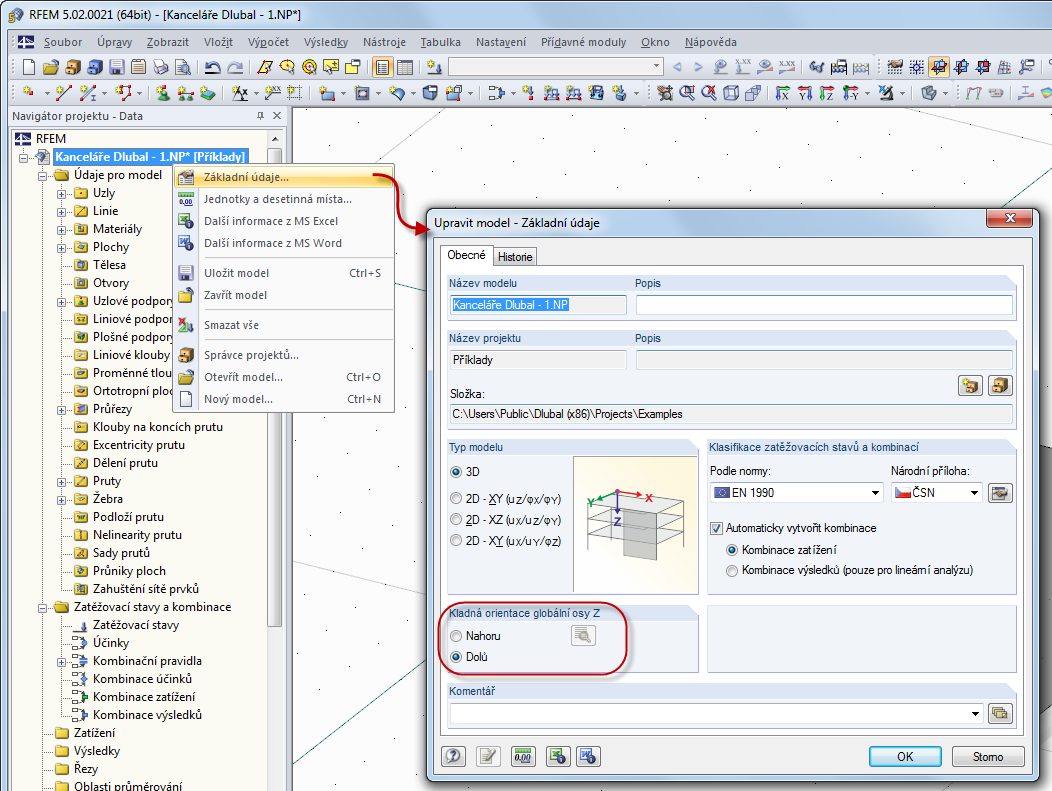Select the 2D - XZ (ux/uz/φy) model type
Screen dimensions: 1052x791
pos(456,520)
